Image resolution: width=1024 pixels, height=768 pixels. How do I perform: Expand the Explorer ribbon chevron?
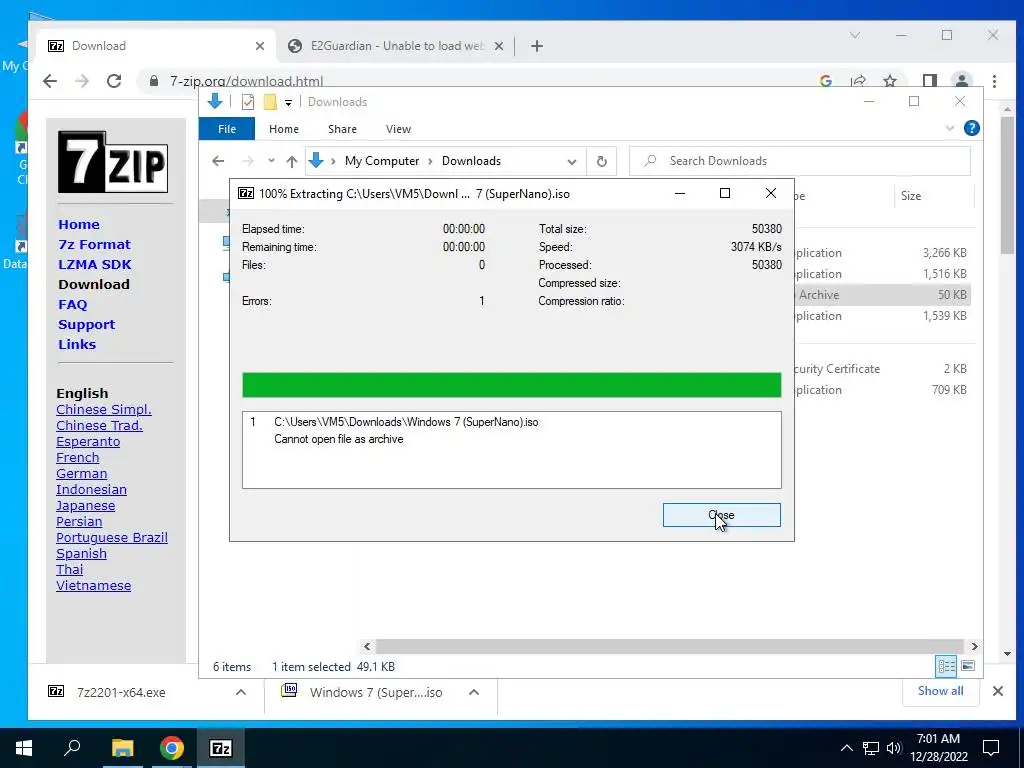(x=950, y=128)
